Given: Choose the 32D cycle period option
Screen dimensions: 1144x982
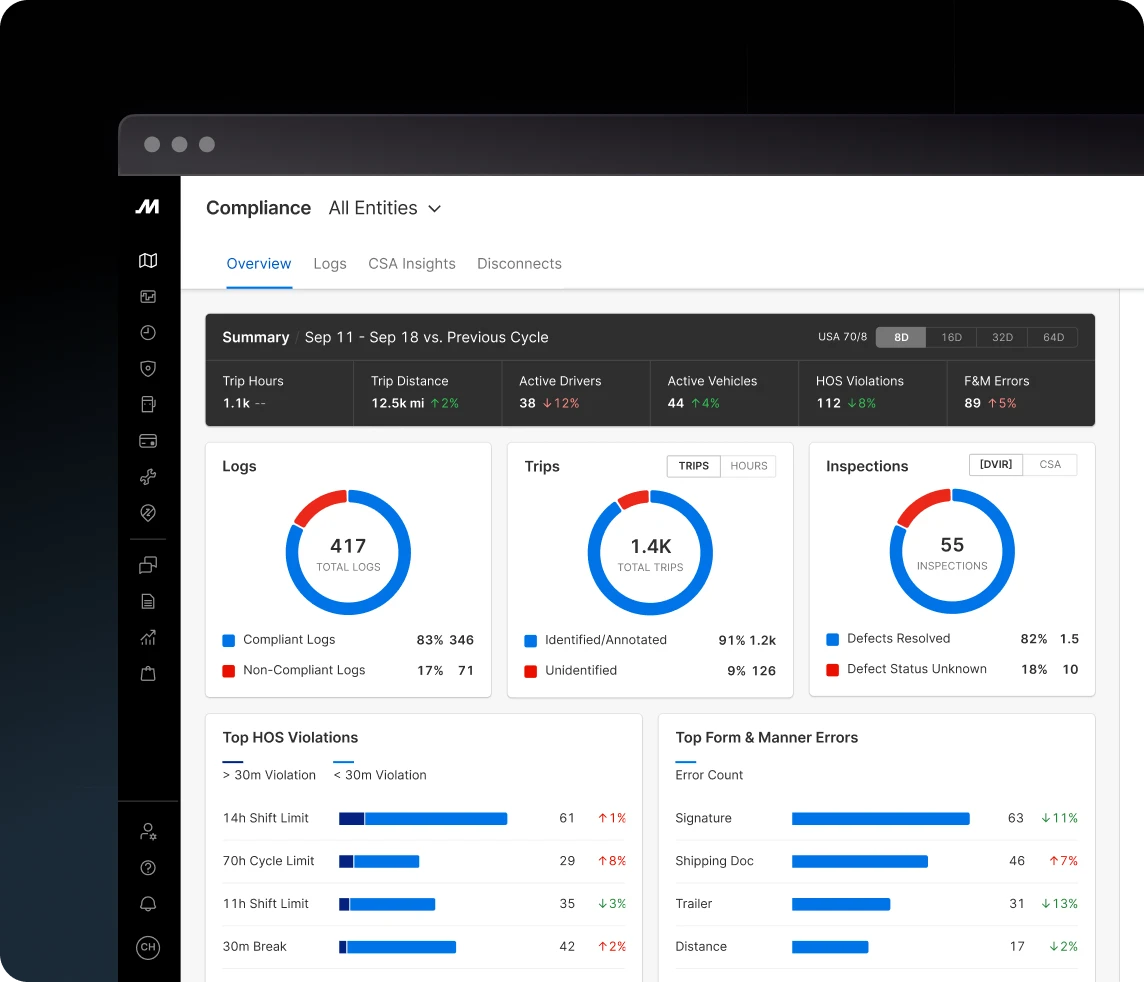Looking at the screenshot, I should coord(1002,338).
